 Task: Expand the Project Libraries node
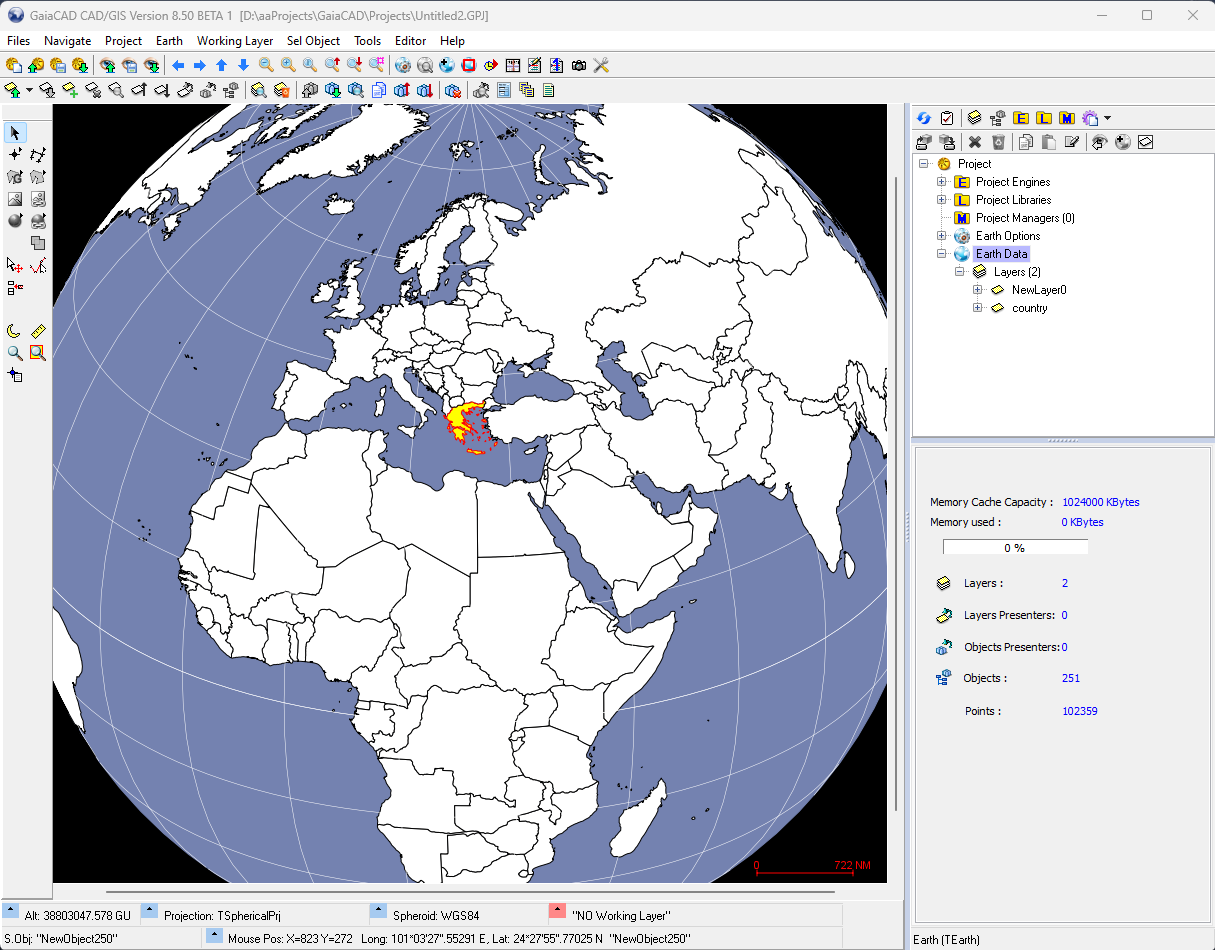(941, 200)
